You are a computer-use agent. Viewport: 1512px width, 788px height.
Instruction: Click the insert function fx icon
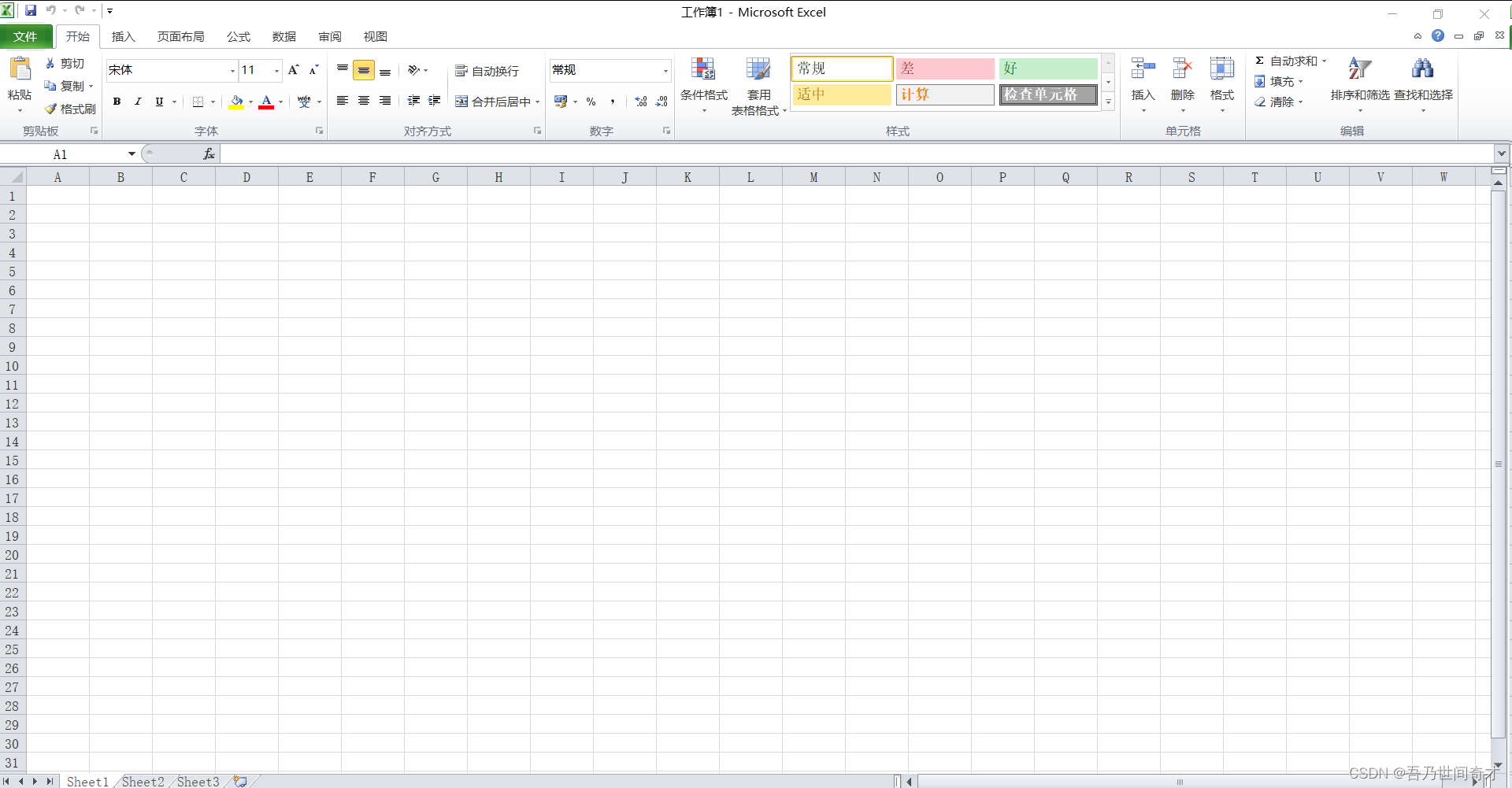point(209,154)
